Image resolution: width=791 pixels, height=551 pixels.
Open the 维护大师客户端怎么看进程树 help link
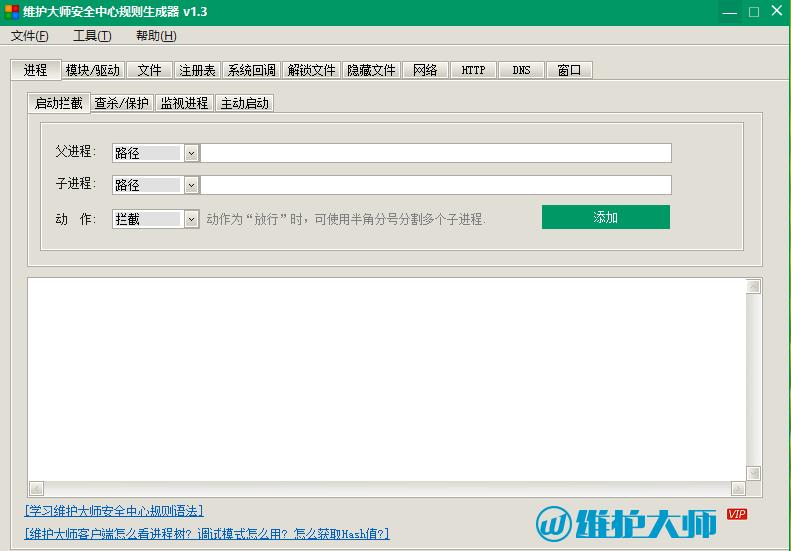pos(207,533)
